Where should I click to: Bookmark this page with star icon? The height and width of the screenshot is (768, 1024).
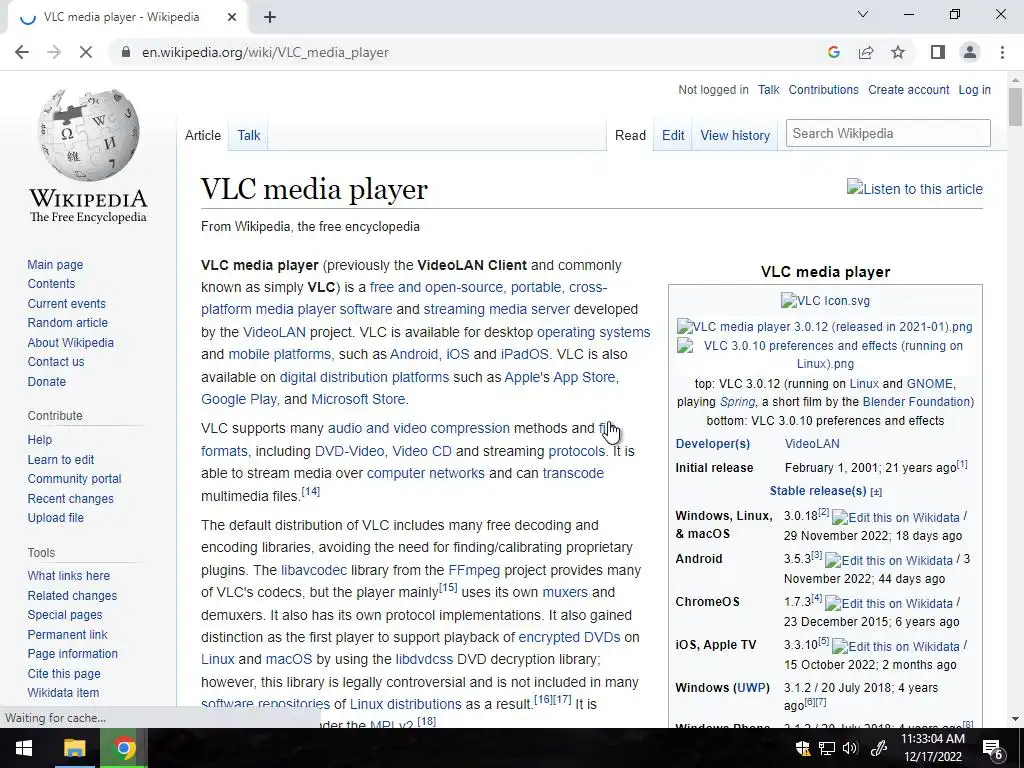pos(898,52)
